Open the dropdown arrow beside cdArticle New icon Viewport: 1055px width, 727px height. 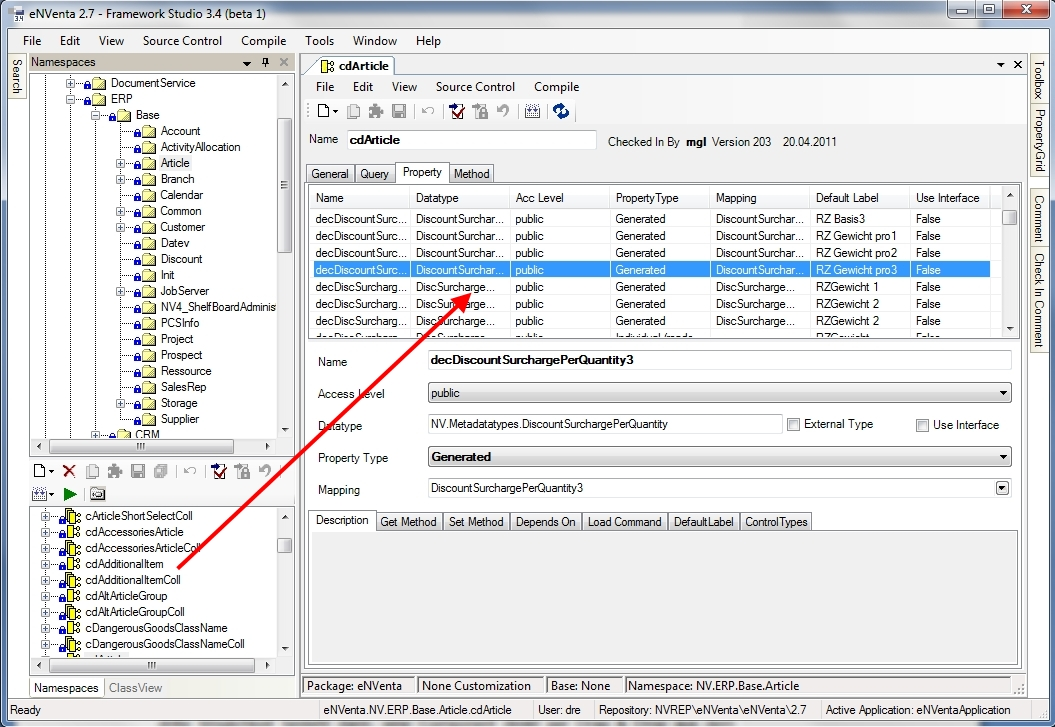click(x=335, y=112)
